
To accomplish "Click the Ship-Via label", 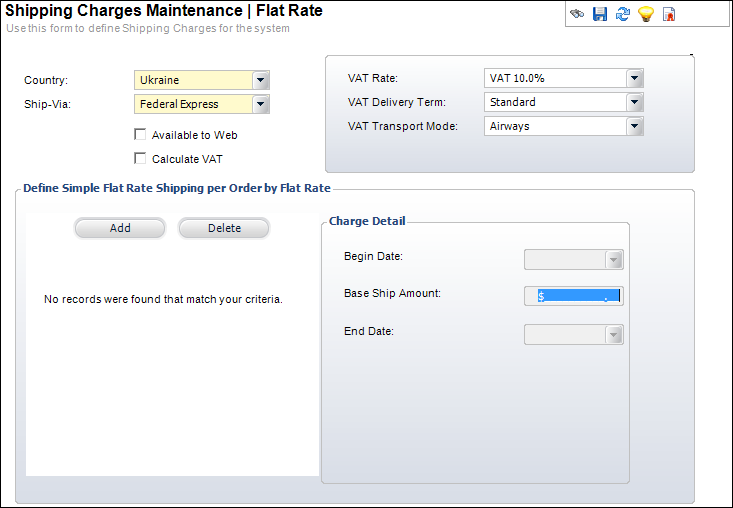I will 47,104.
